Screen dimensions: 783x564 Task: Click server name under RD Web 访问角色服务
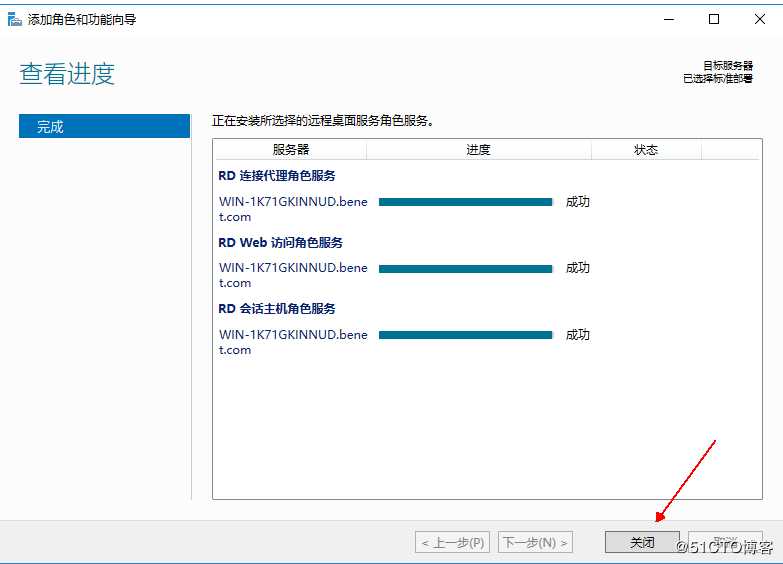click(x=293, y=275)
